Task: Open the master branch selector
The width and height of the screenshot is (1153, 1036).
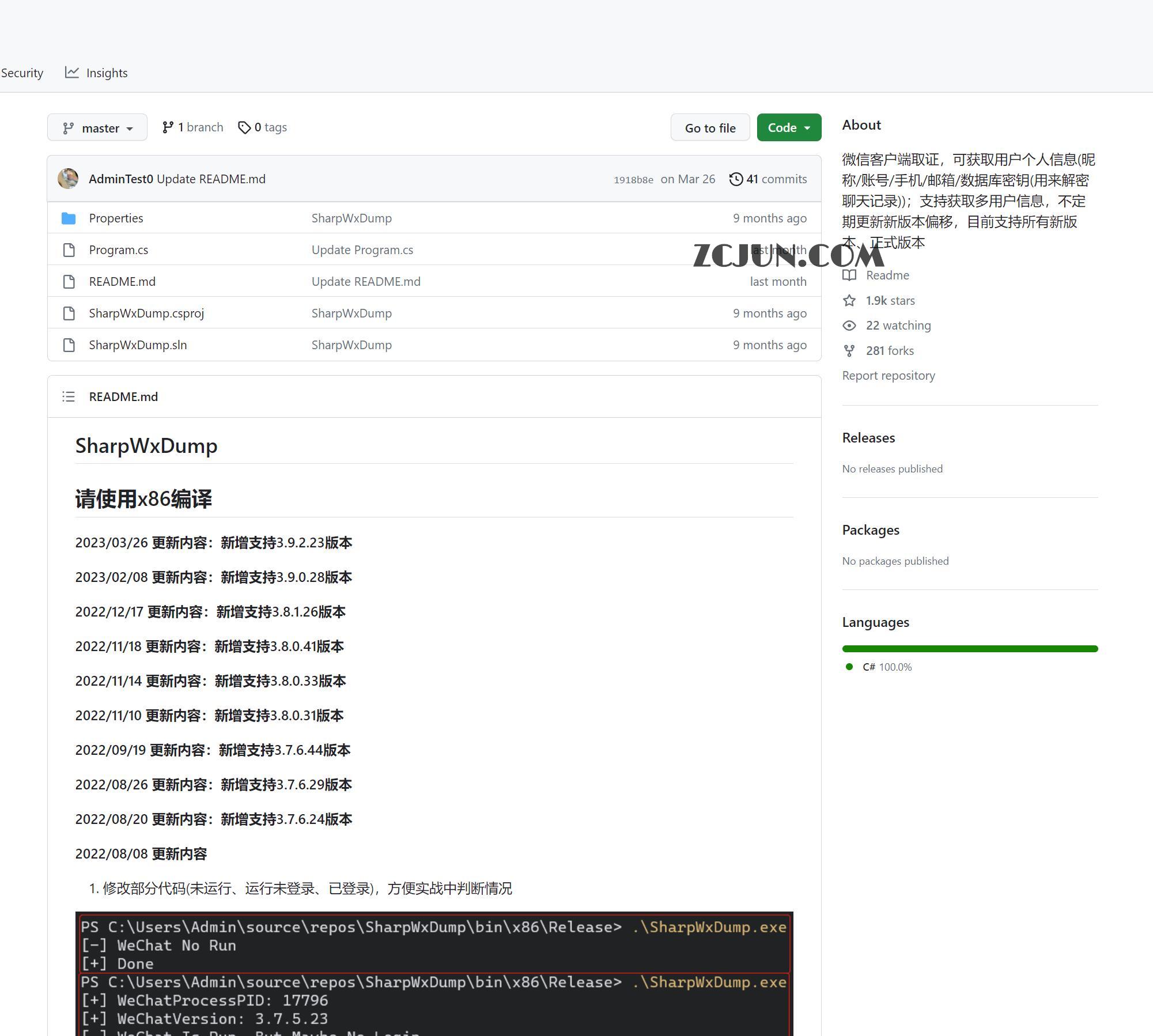Action: 97,127
